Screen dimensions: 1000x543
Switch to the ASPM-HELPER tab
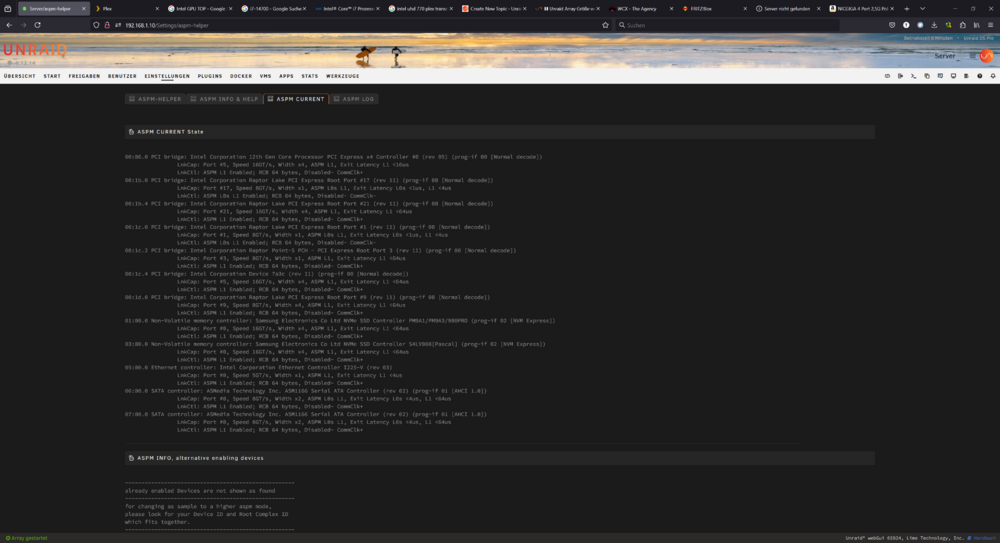(155, 99)
